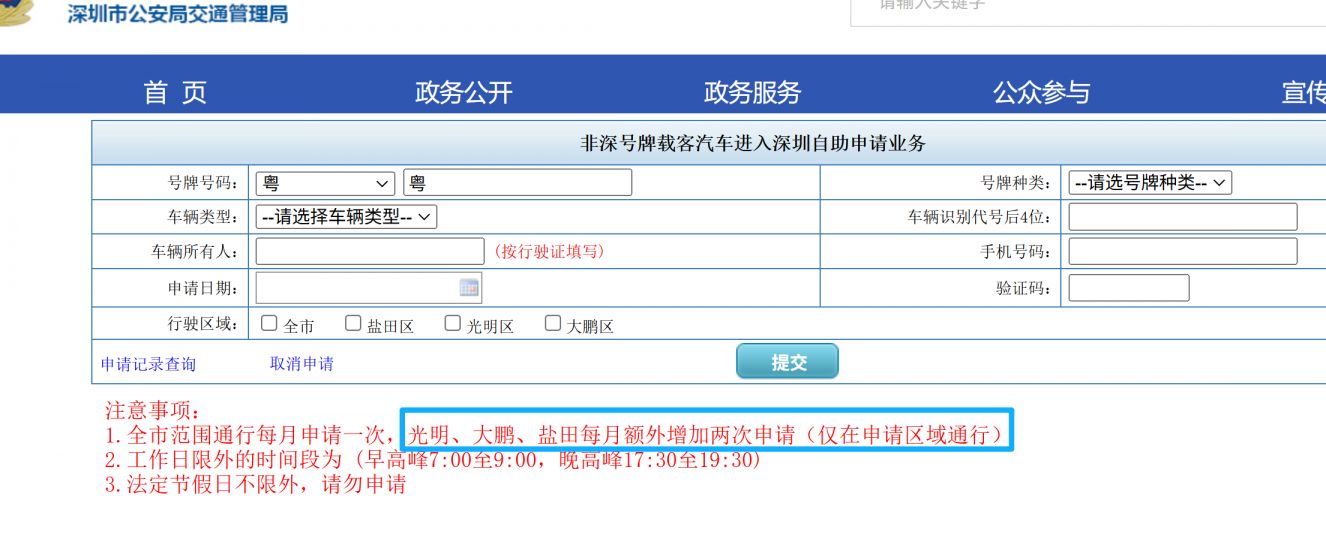
Task: Check the 全市 driving area checkbox
Action: [269, 323]
